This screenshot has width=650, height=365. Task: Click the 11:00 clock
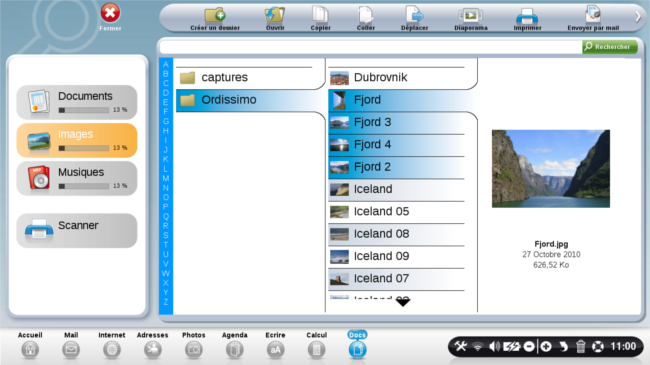(x=623, y=346)
